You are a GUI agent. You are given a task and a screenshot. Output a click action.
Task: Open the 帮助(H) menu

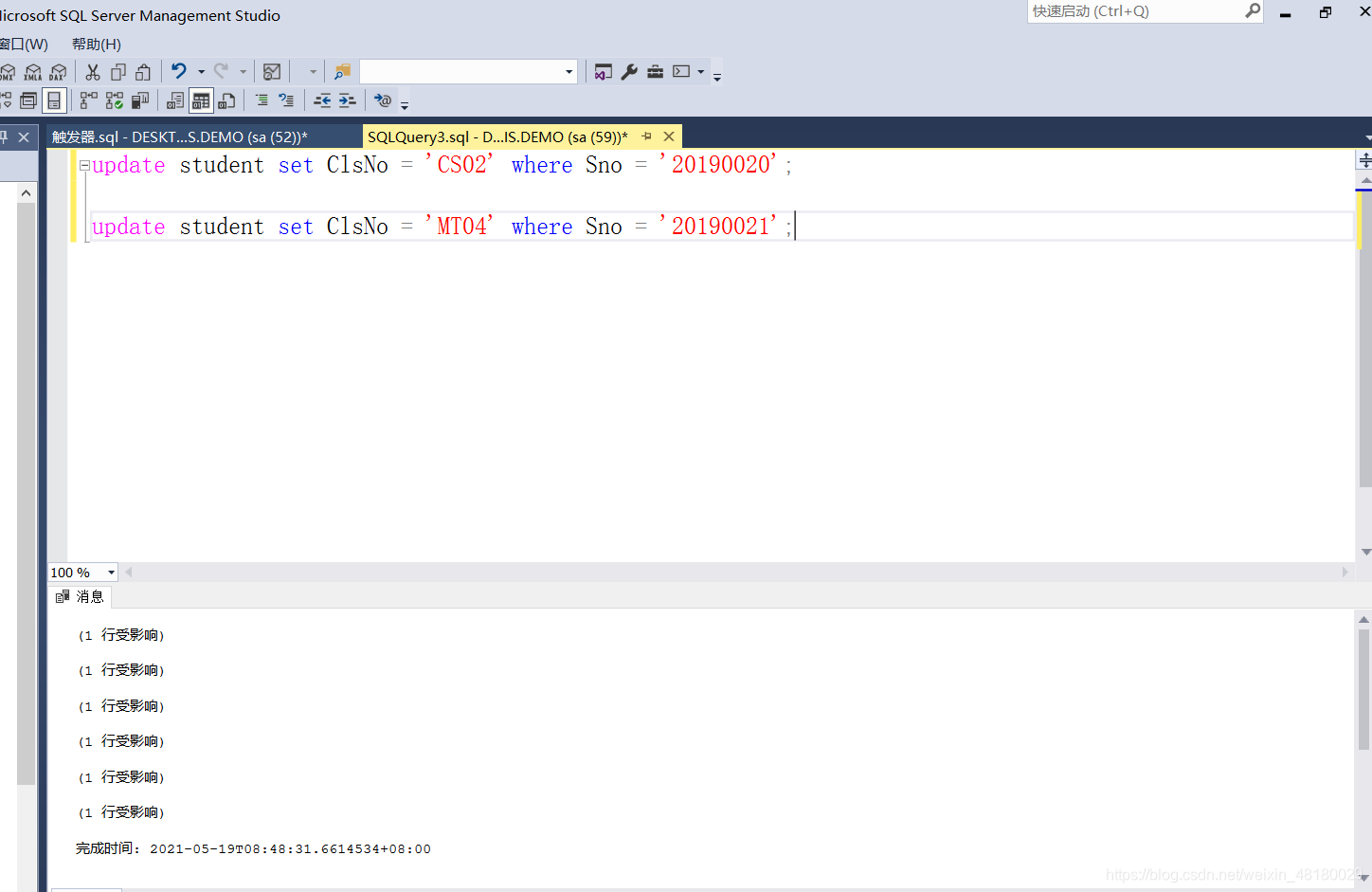(97, 44)
